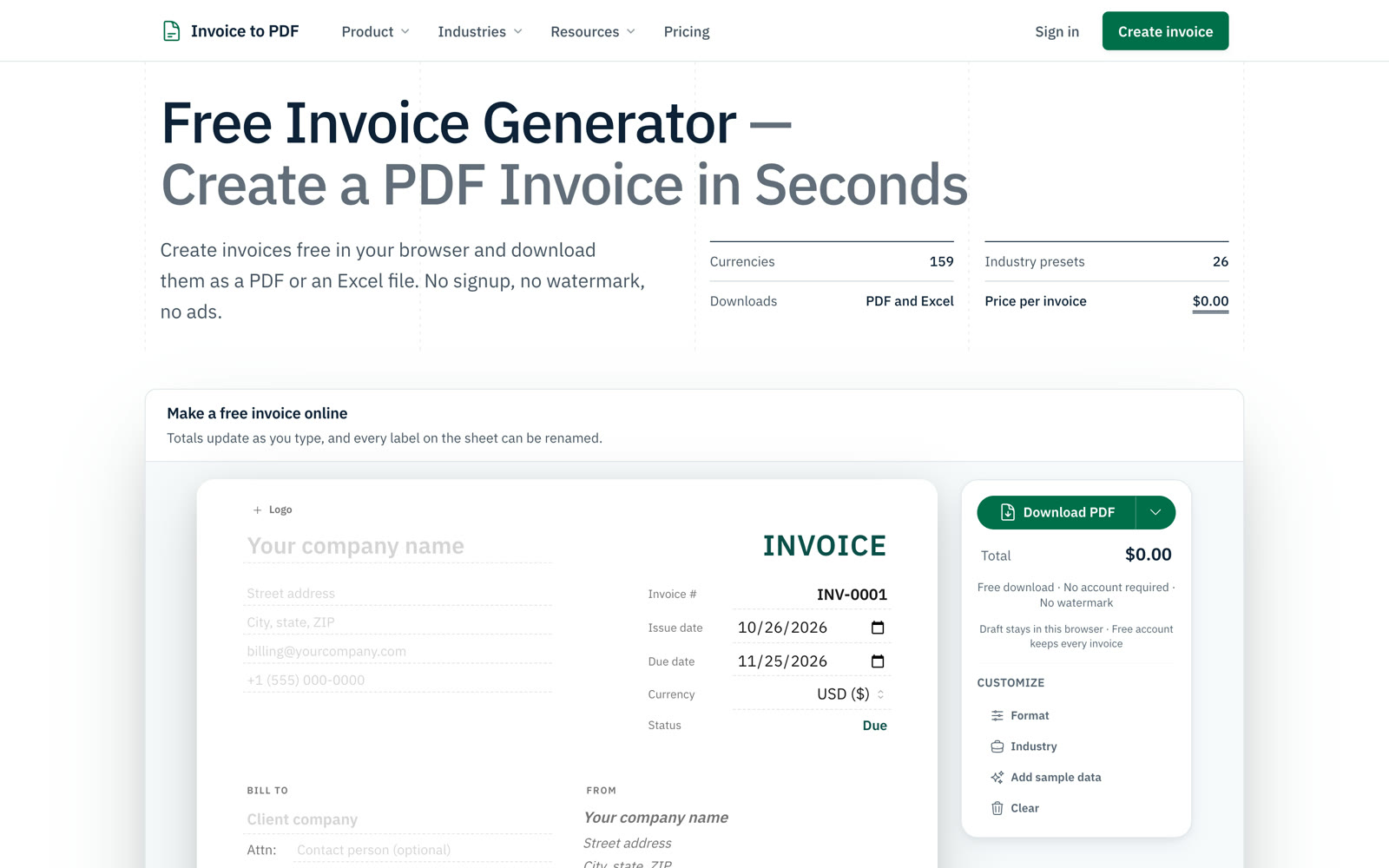Add sample data to the invoice
The image size is (1389, 868).
coord(1046,777)
